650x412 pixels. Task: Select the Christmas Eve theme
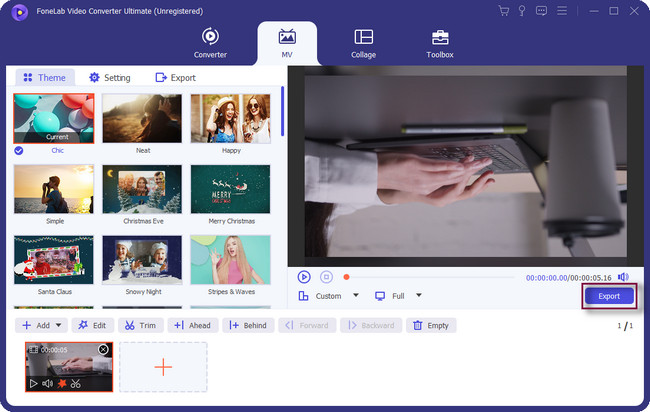tap(142, 189)
